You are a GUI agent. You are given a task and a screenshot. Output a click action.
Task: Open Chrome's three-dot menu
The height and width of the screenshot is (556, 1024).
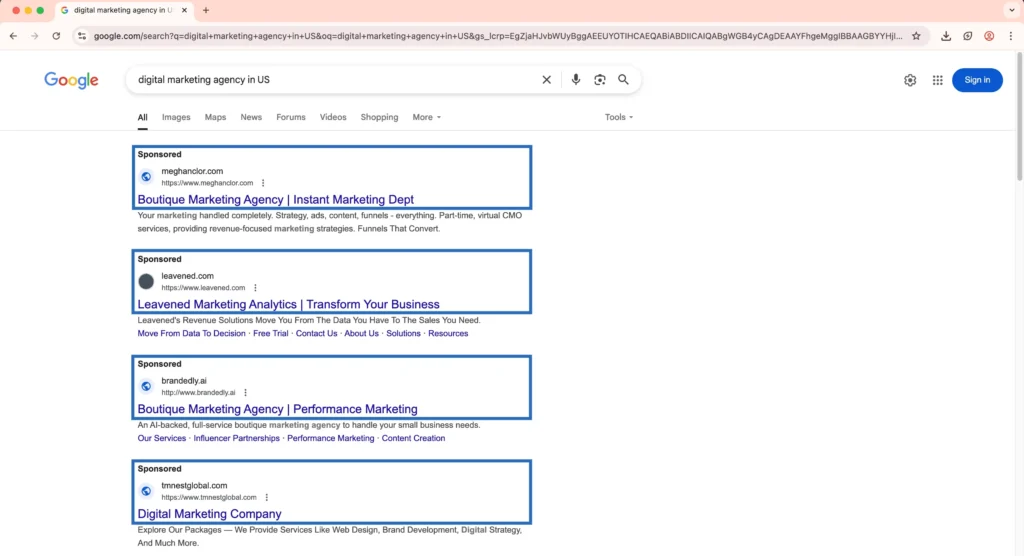pyautogui.click(x=1010, y=36)
